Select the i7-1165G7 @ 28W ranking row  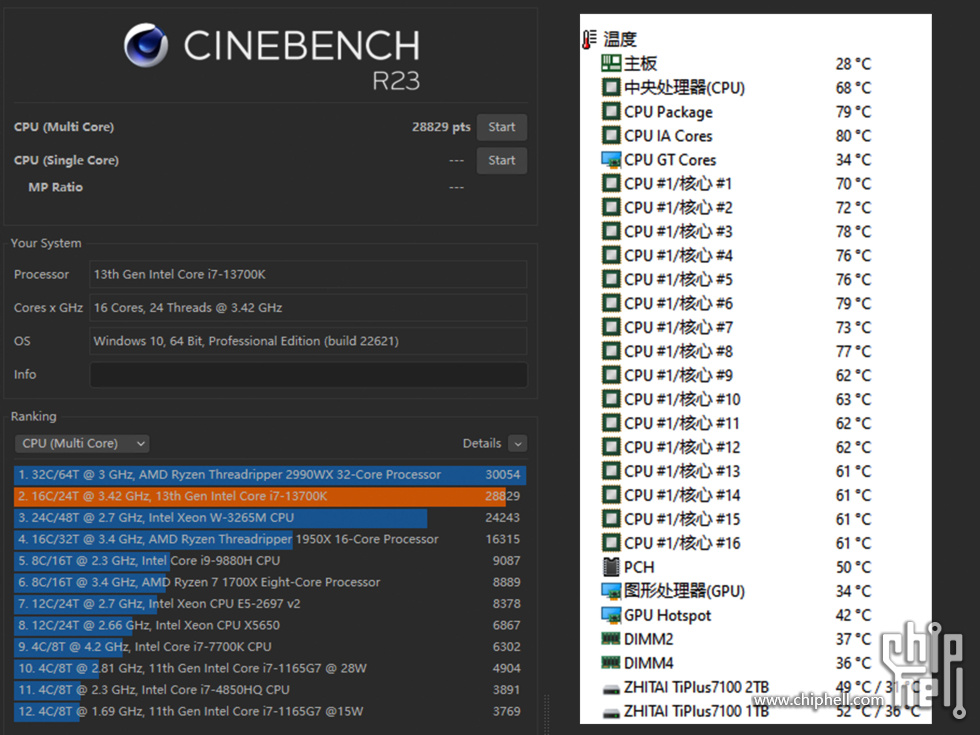point(270,668)
